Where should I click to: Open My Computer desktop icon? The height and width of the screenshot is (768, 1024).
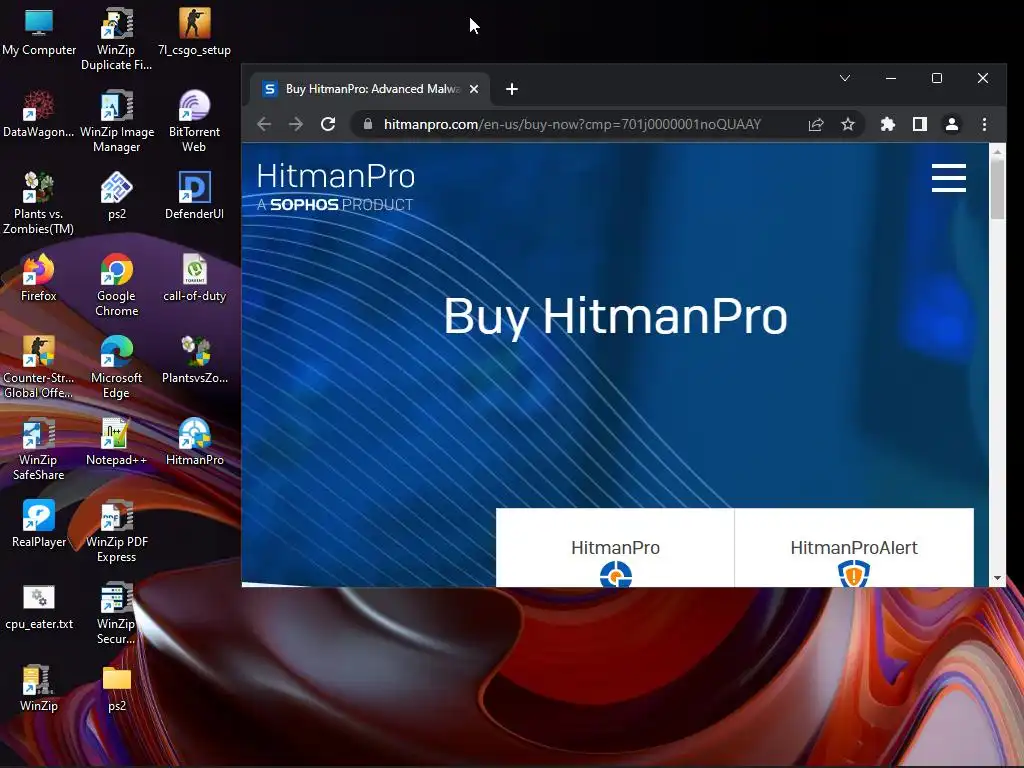39,32
